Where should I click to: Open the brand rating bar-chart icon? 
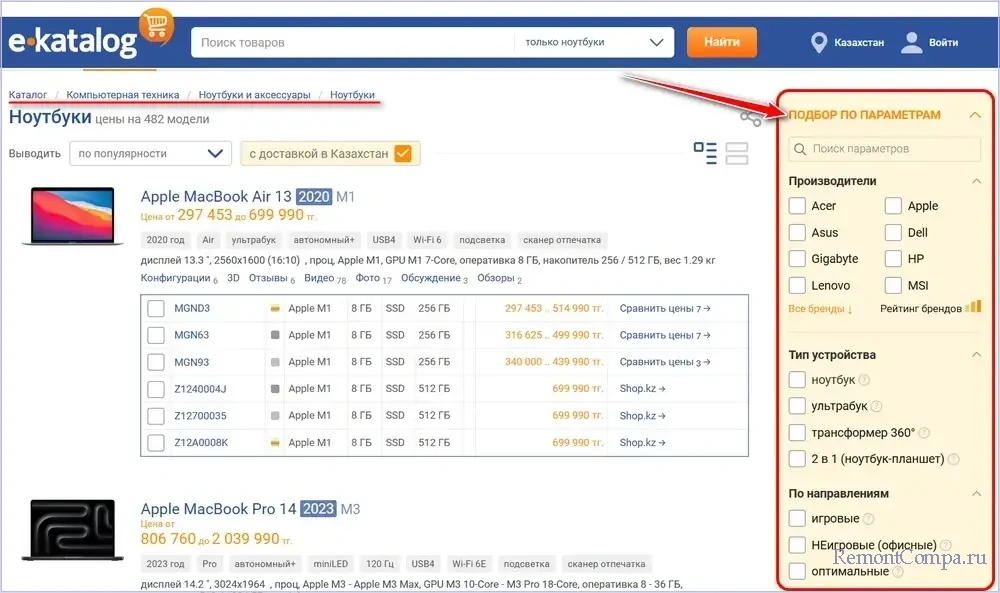point(973,307)
